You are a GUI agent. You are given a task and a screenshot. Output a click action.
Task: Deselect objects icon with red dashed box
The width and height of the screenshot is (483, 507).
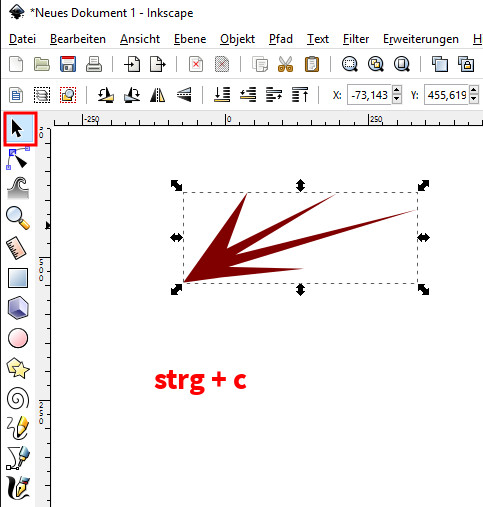coord(68,95)
